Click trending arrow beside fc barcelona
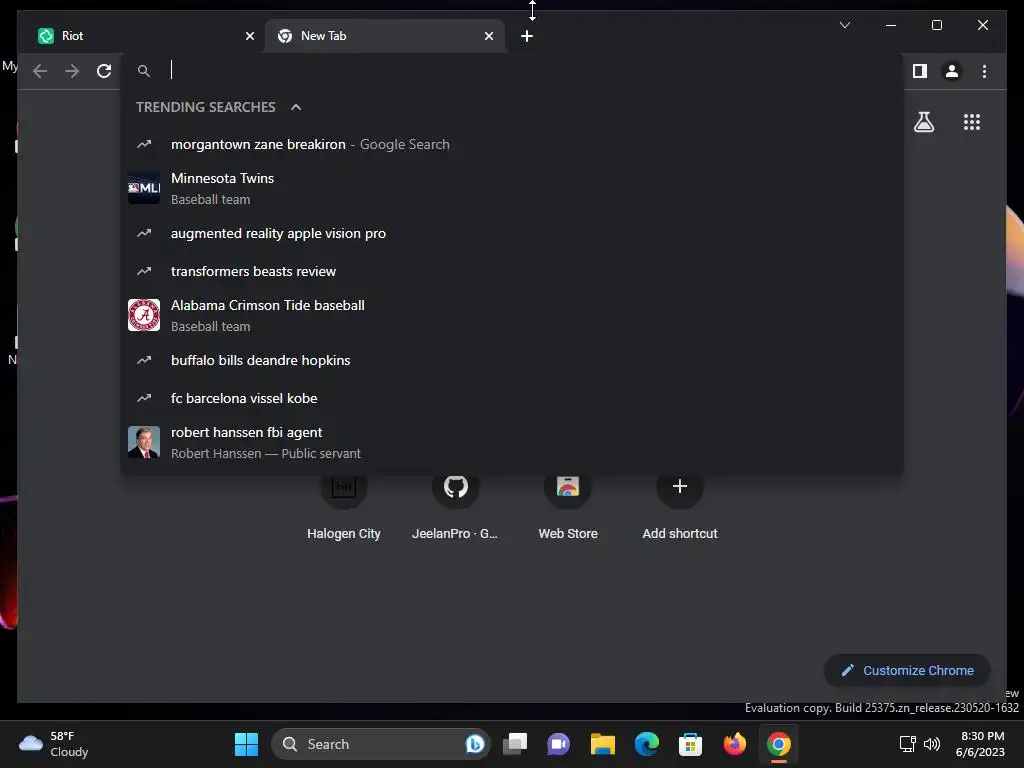This screenshot has width=1024, height=768. tap(144, 398)
